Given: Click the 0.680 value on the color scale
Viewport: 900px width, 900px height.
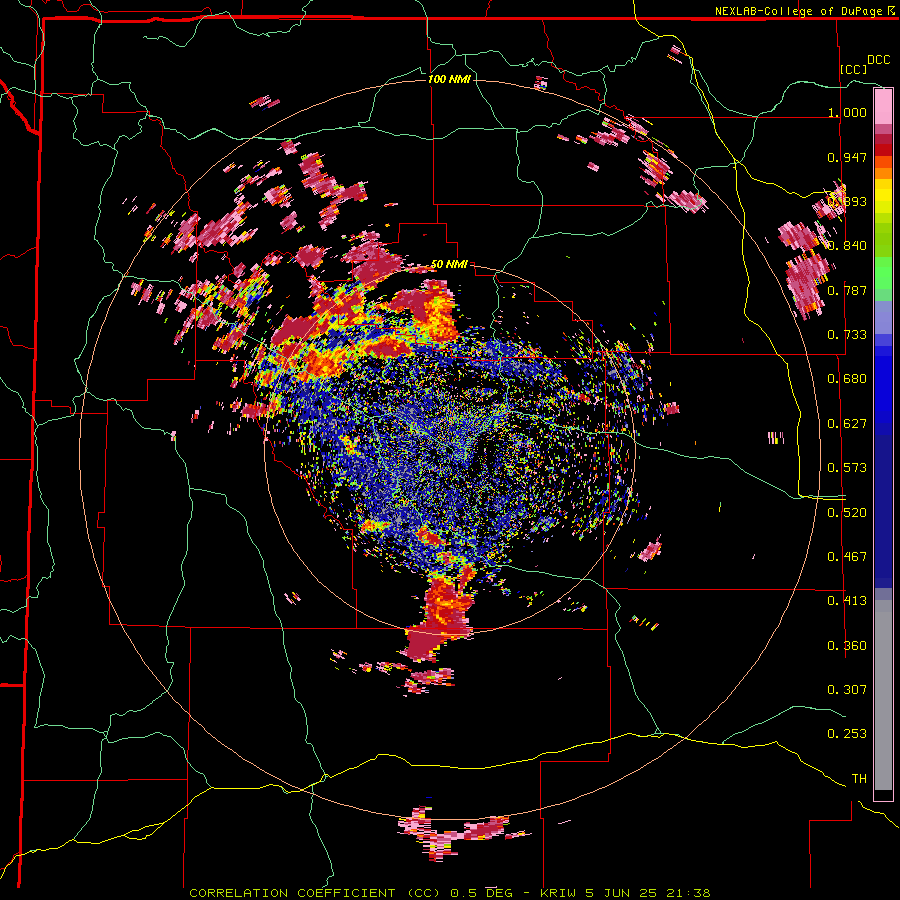Looking at the screenshot, I should tap(847, 379).
